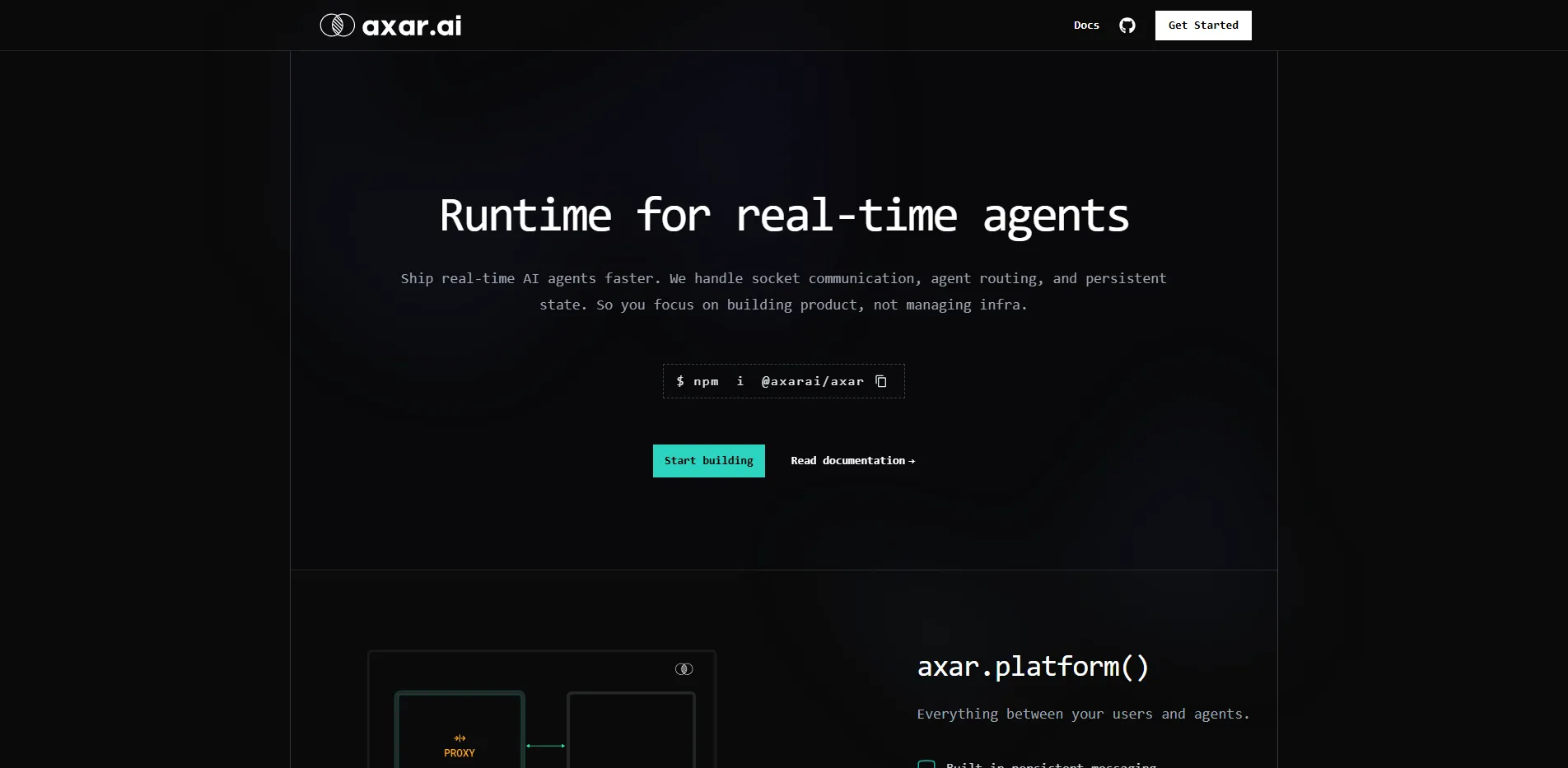Open the axar GitHub repository via the GitHub icon
This screenshot has width=1568, height=768.
click(x=1126, y=25)
